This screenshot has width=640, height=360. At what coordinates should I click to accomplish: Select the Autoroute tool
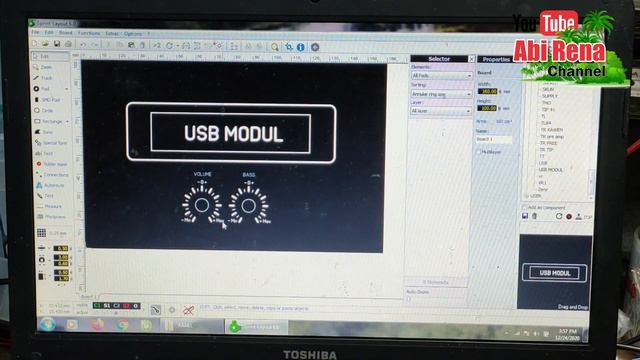coord(51,185)
